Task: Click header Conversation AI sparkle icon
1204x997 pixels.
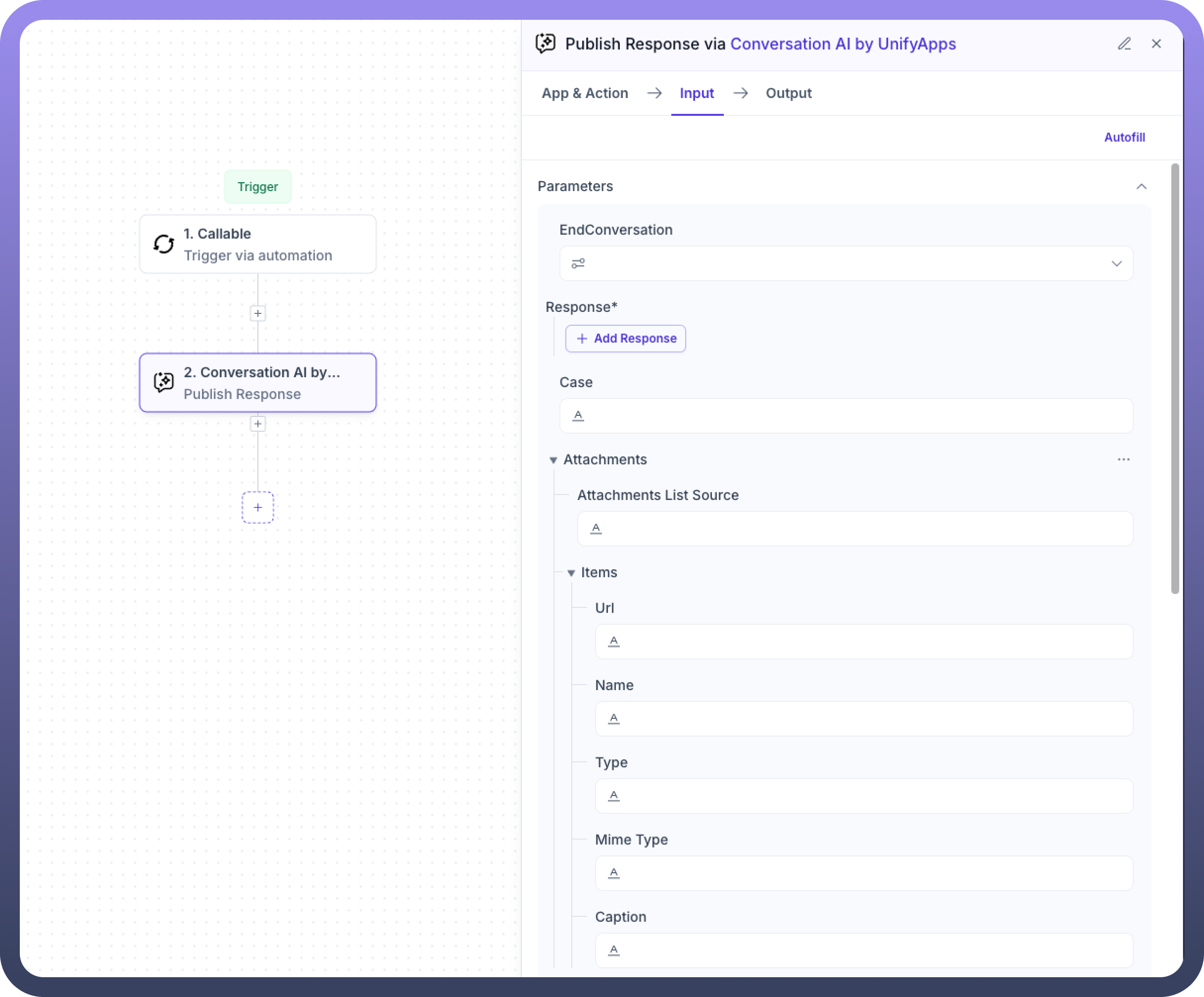Action: coord(545,44)
